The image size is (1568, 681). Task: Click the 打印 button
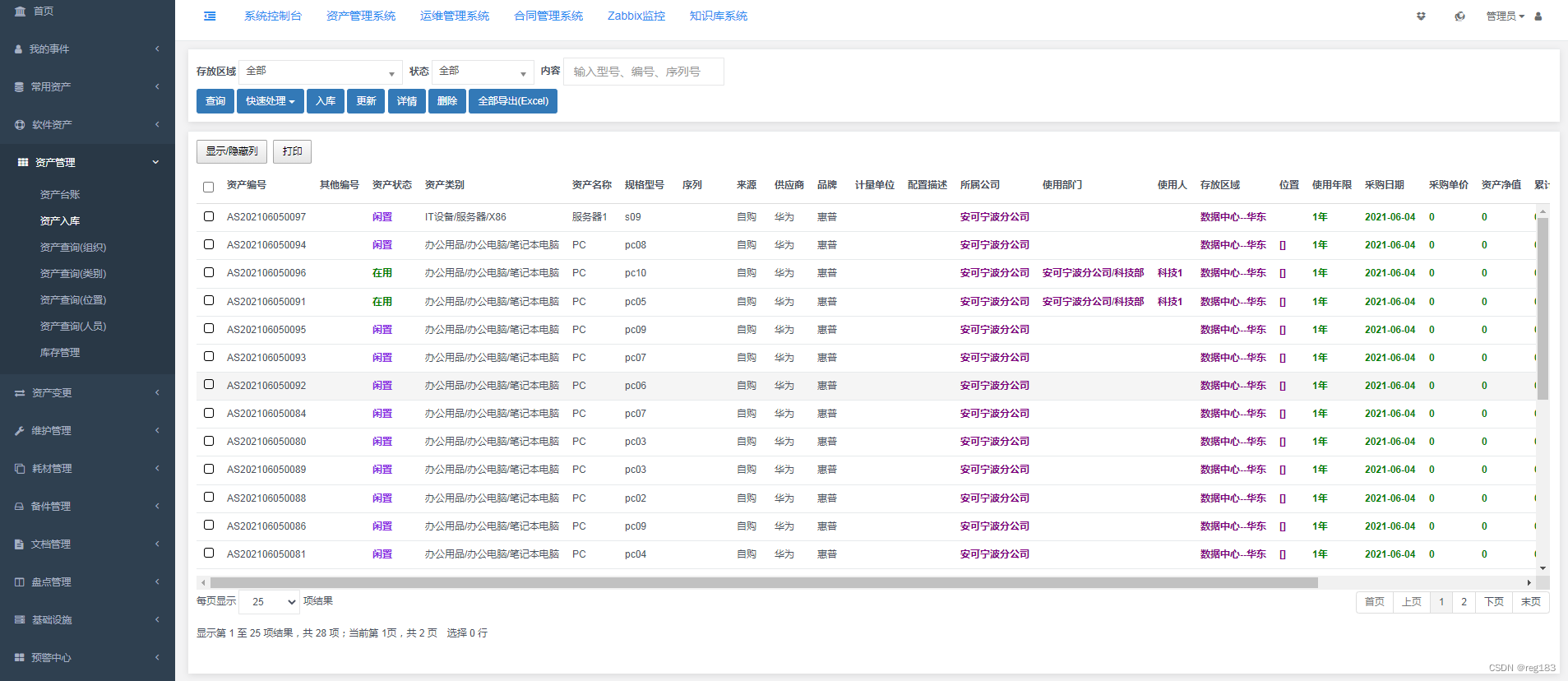[292, 151]
